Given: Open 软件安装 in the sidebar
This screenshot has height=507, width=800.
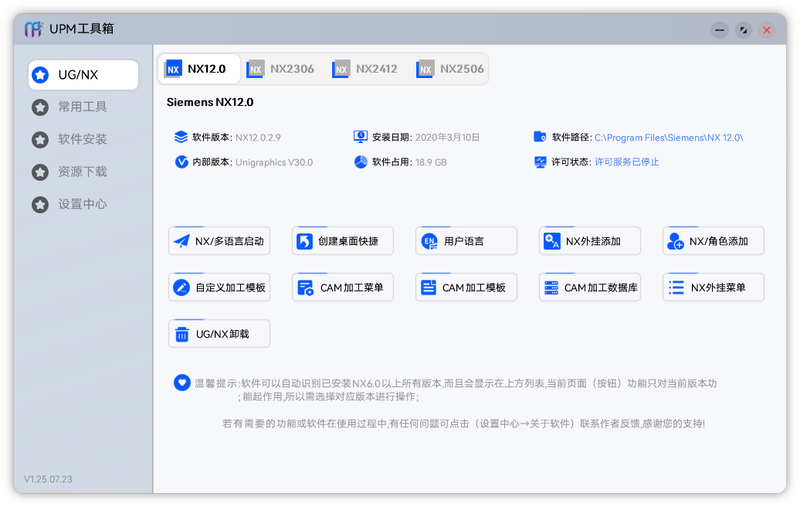Looking at the screenshot, I should (x=82, y=140).
